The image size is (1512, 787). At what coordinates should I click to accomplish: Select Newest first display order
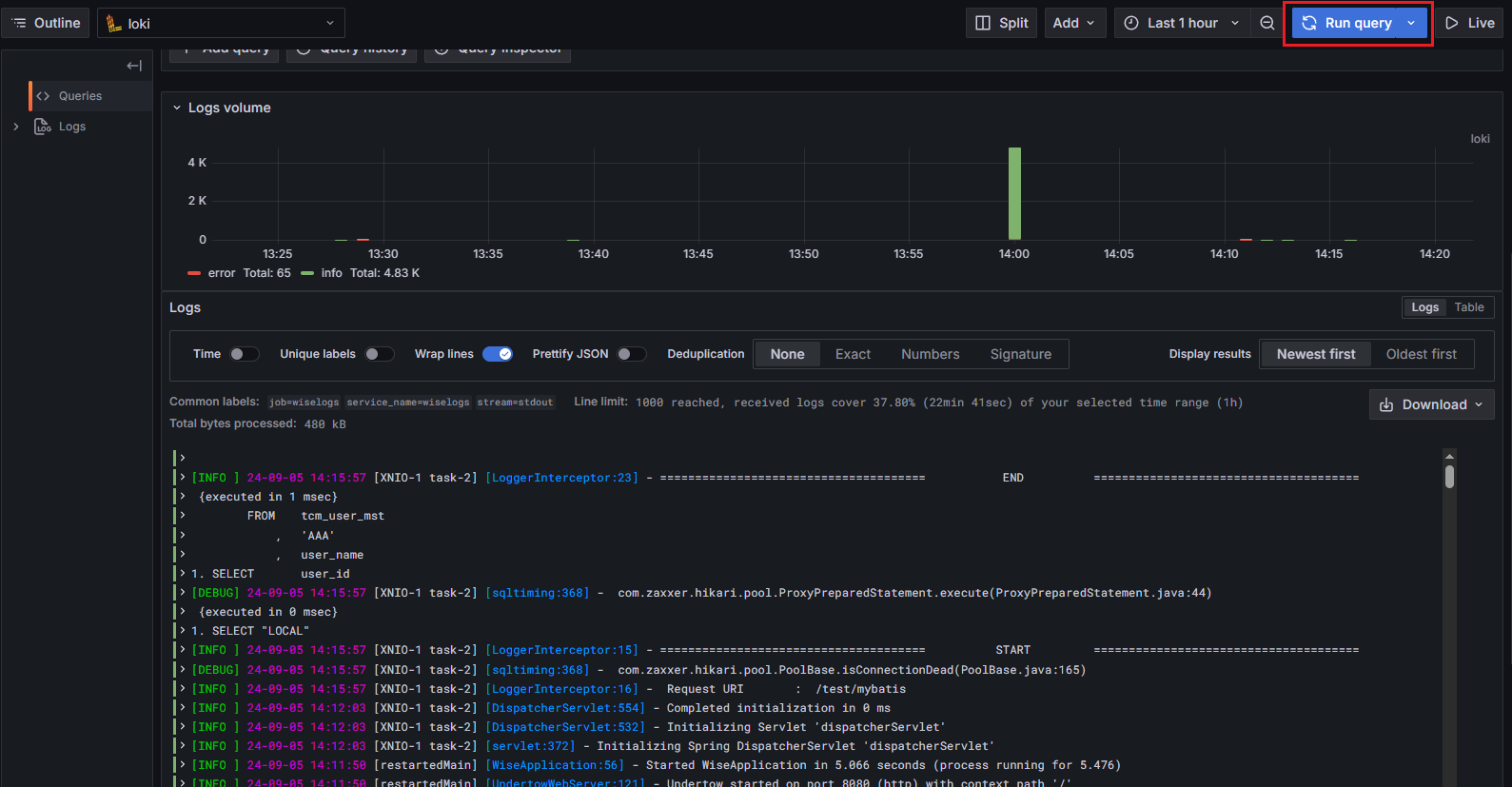1316,354
